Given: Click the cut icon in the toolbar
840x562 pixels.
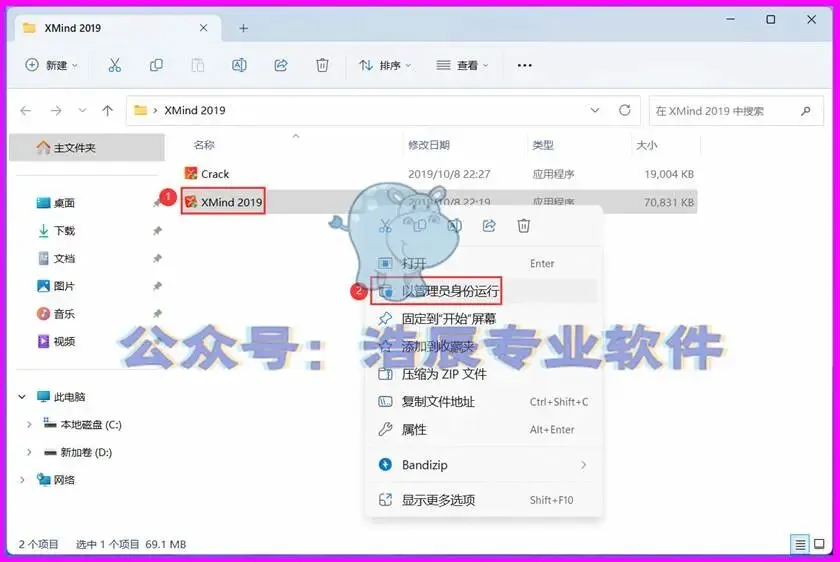Looking at the screenshot, I should click(x=115, y=65).
